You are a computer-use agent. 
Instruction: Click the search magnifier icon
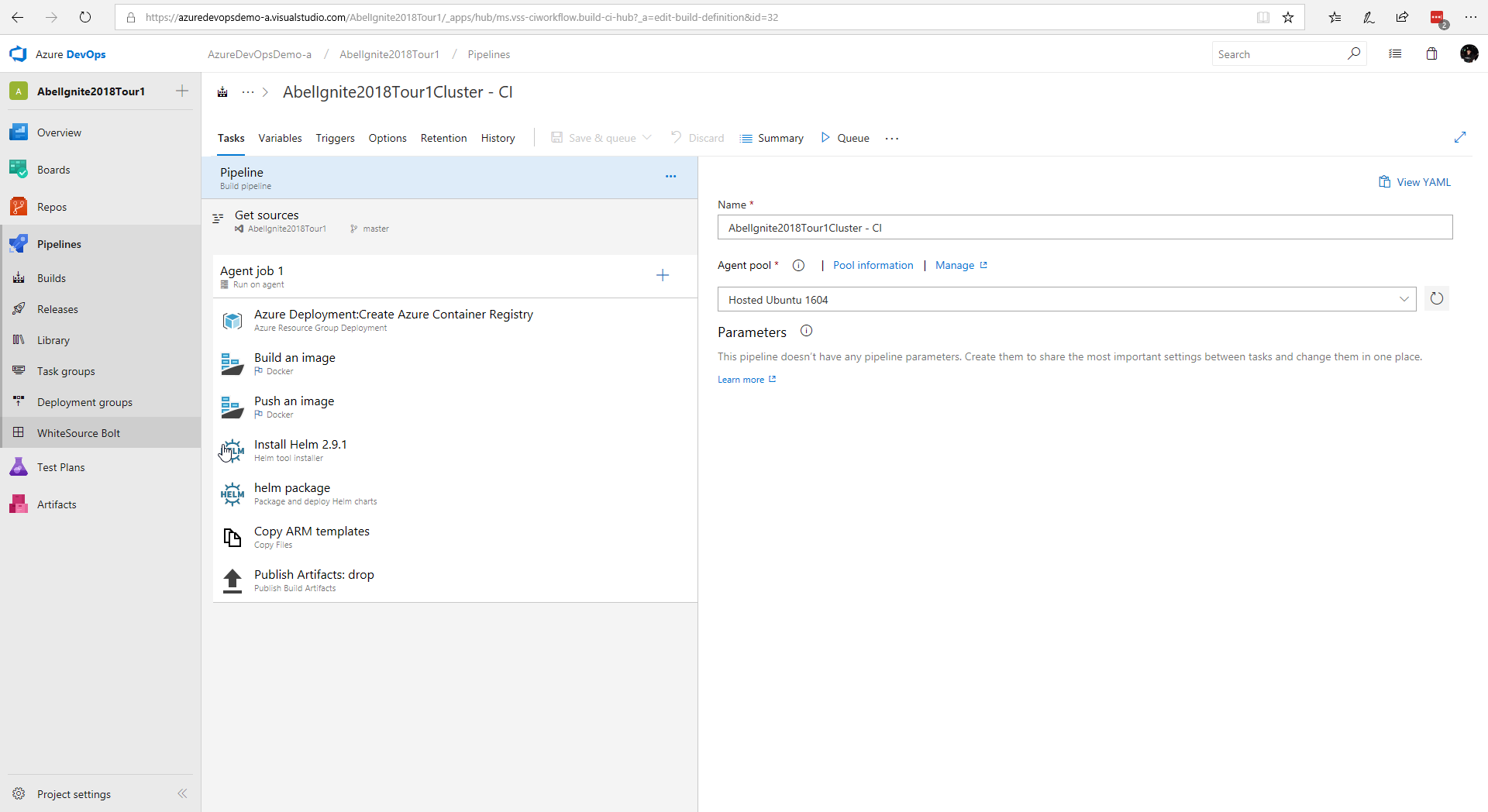pos(1354,53)
